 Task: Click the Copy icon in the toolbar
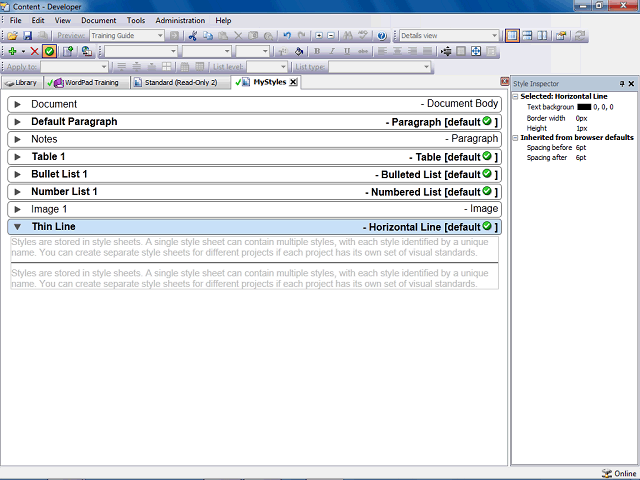tap(208, 36)
